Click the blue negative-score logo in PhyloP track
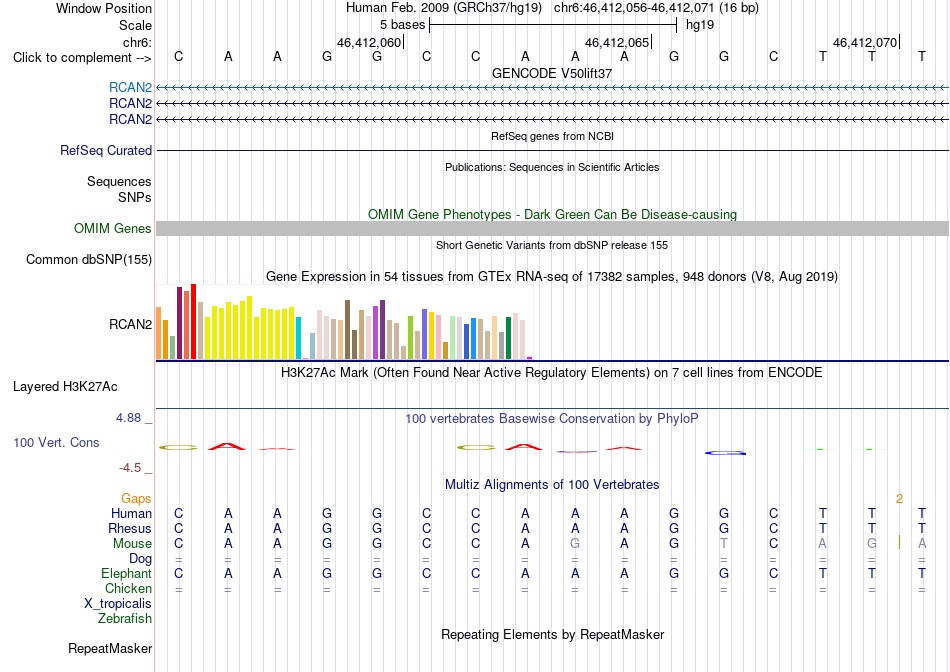 coord(725,453)
